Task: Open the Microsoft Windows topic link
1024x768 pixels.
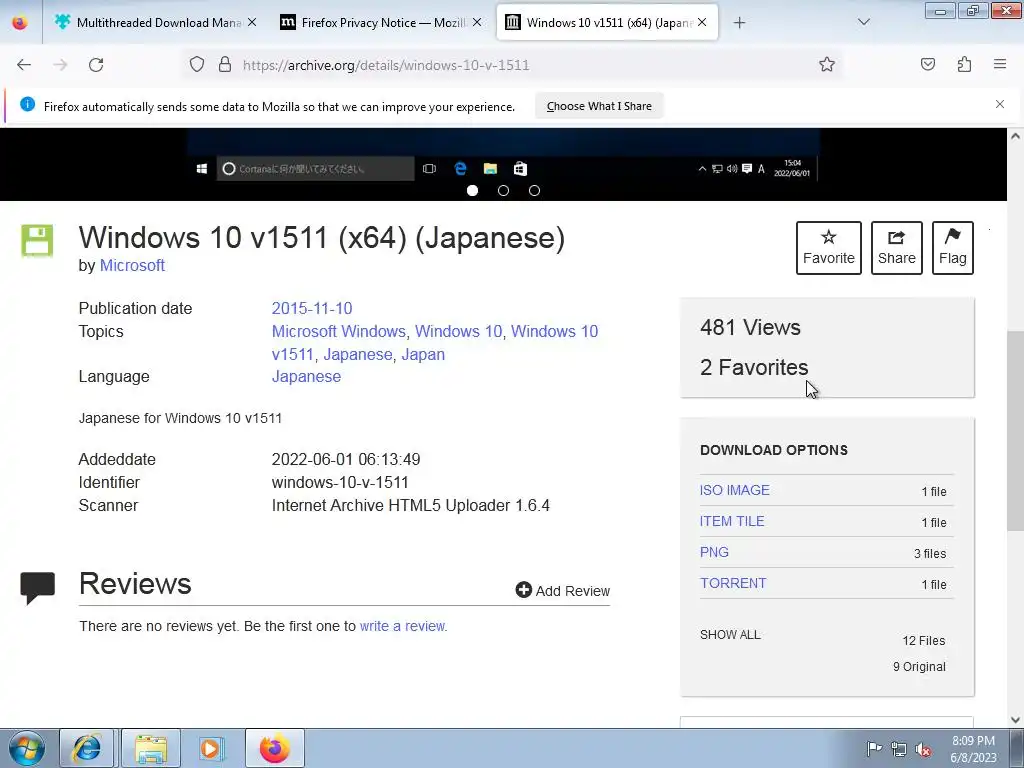Action: click(338, 331)
